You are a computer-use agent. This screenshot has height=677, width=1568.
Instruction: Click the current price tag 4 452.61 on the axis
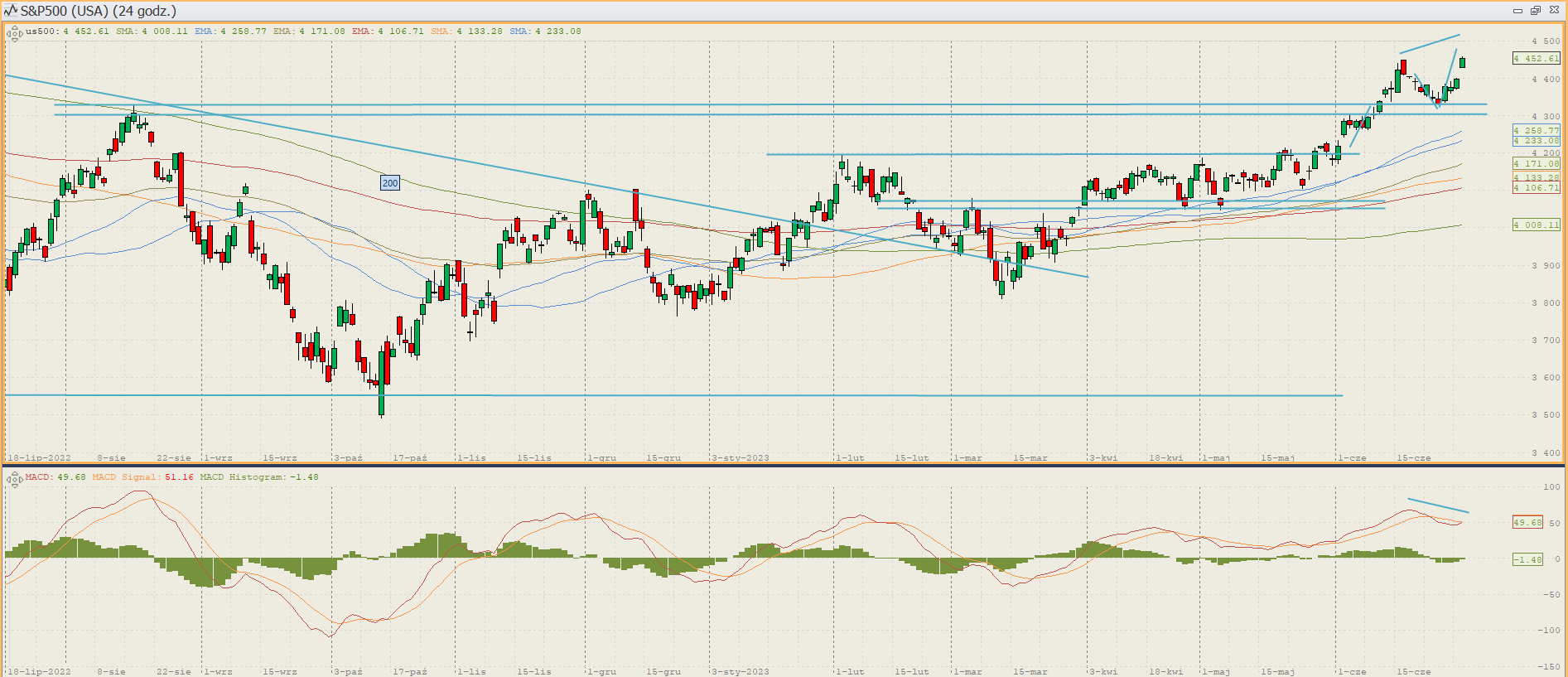[x=1537, y=59]
